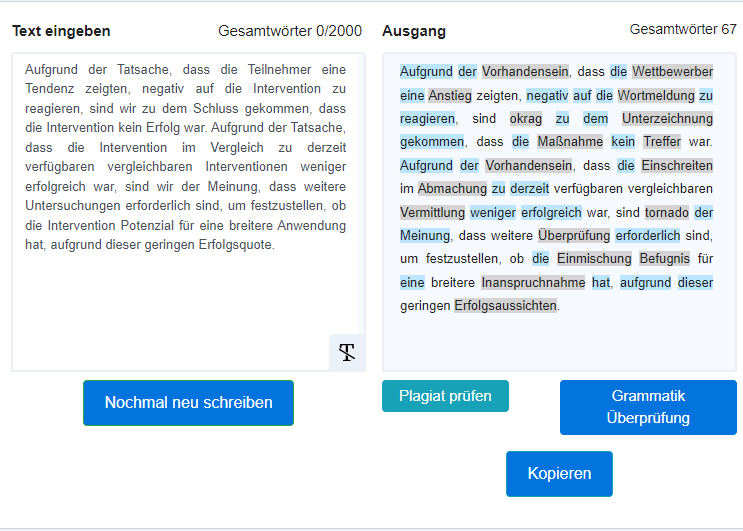Click the word Tendenz in input text
Image resolution: width=743 pixels, height=531 pixels.
click(49, 89)
